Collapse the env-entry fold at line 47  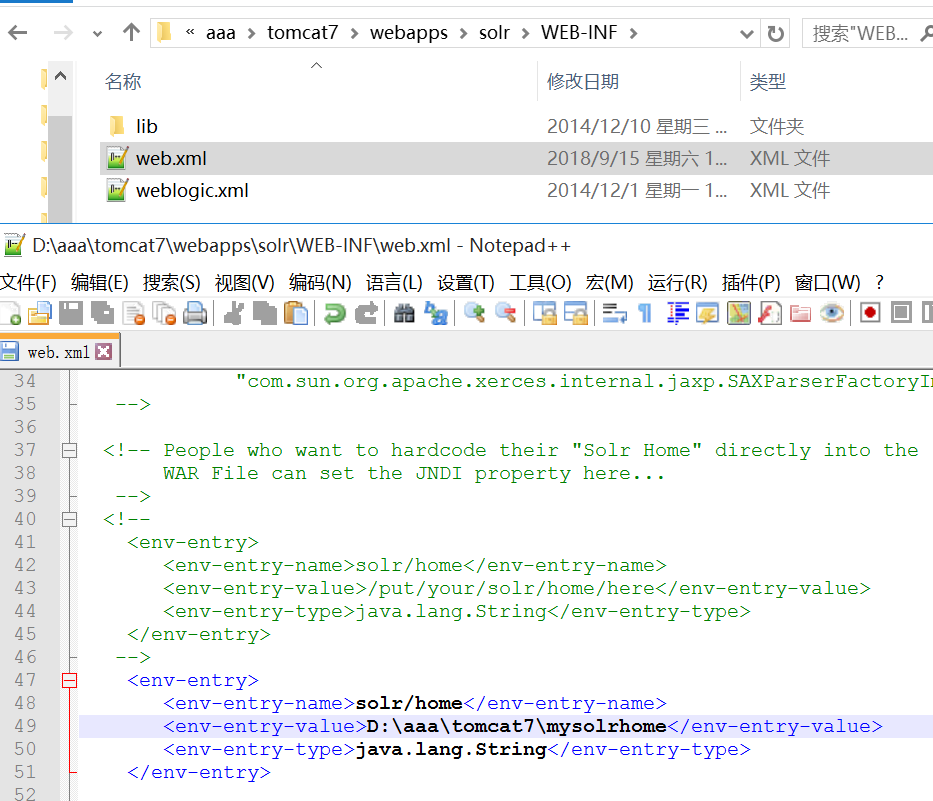[x=70, y=680]
